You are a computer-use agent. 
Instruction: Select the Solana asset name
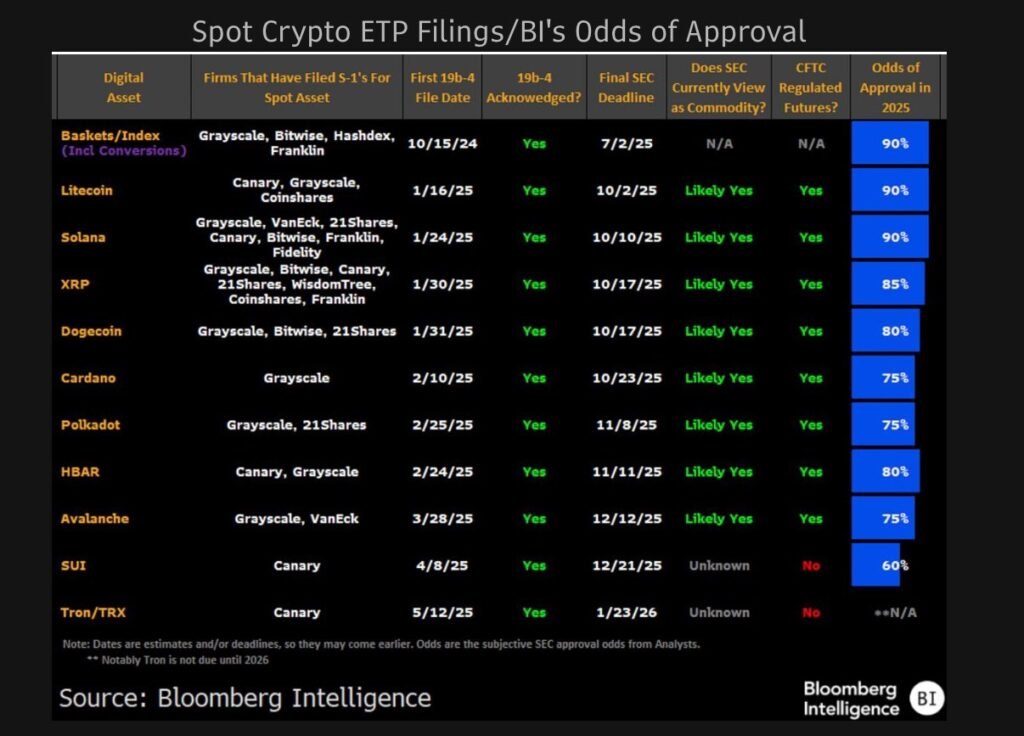[x=83, y=237]
